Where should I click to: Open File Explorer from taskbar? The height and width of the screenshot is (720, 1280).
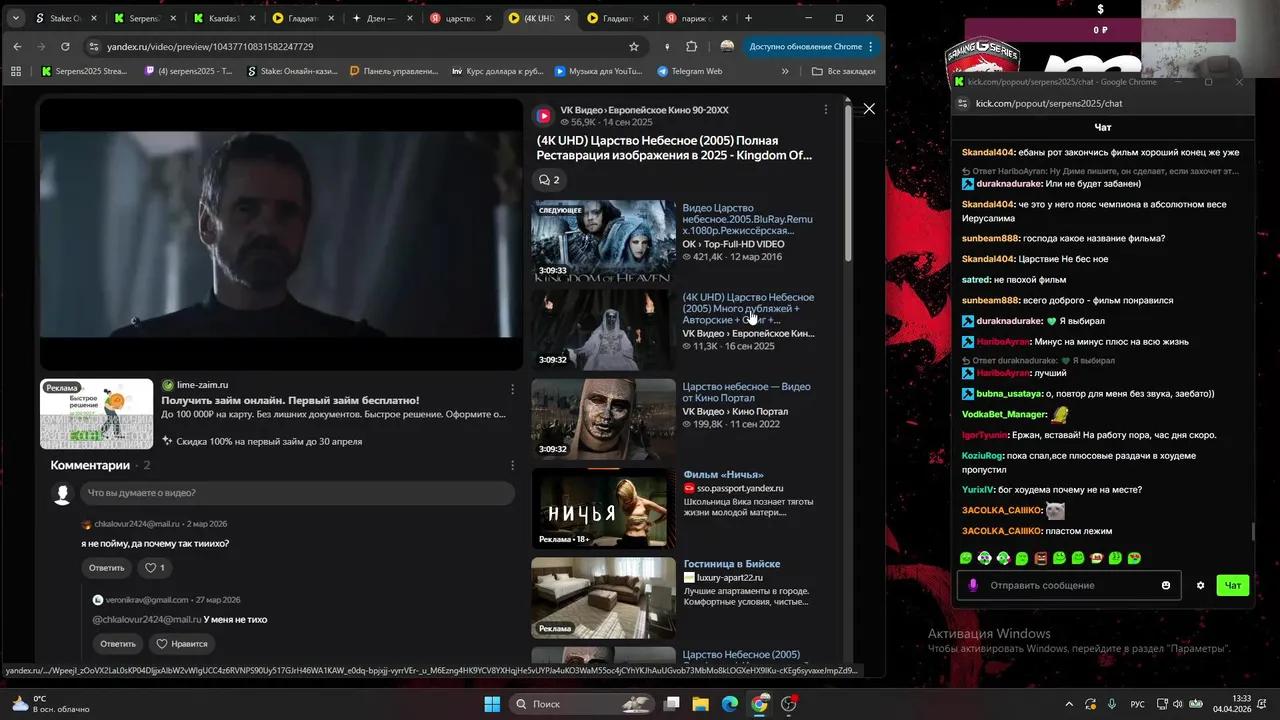coord(701,704)
